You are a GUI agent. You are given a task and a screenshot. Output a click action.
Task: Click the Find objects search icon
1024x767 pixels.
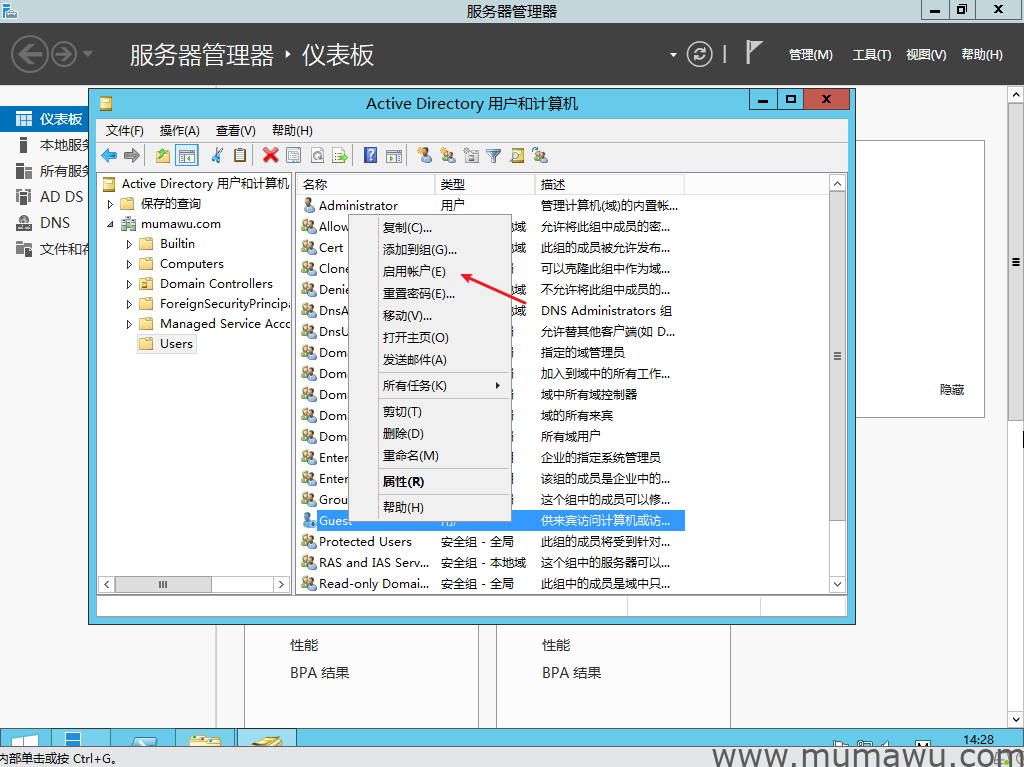(517, 155)
